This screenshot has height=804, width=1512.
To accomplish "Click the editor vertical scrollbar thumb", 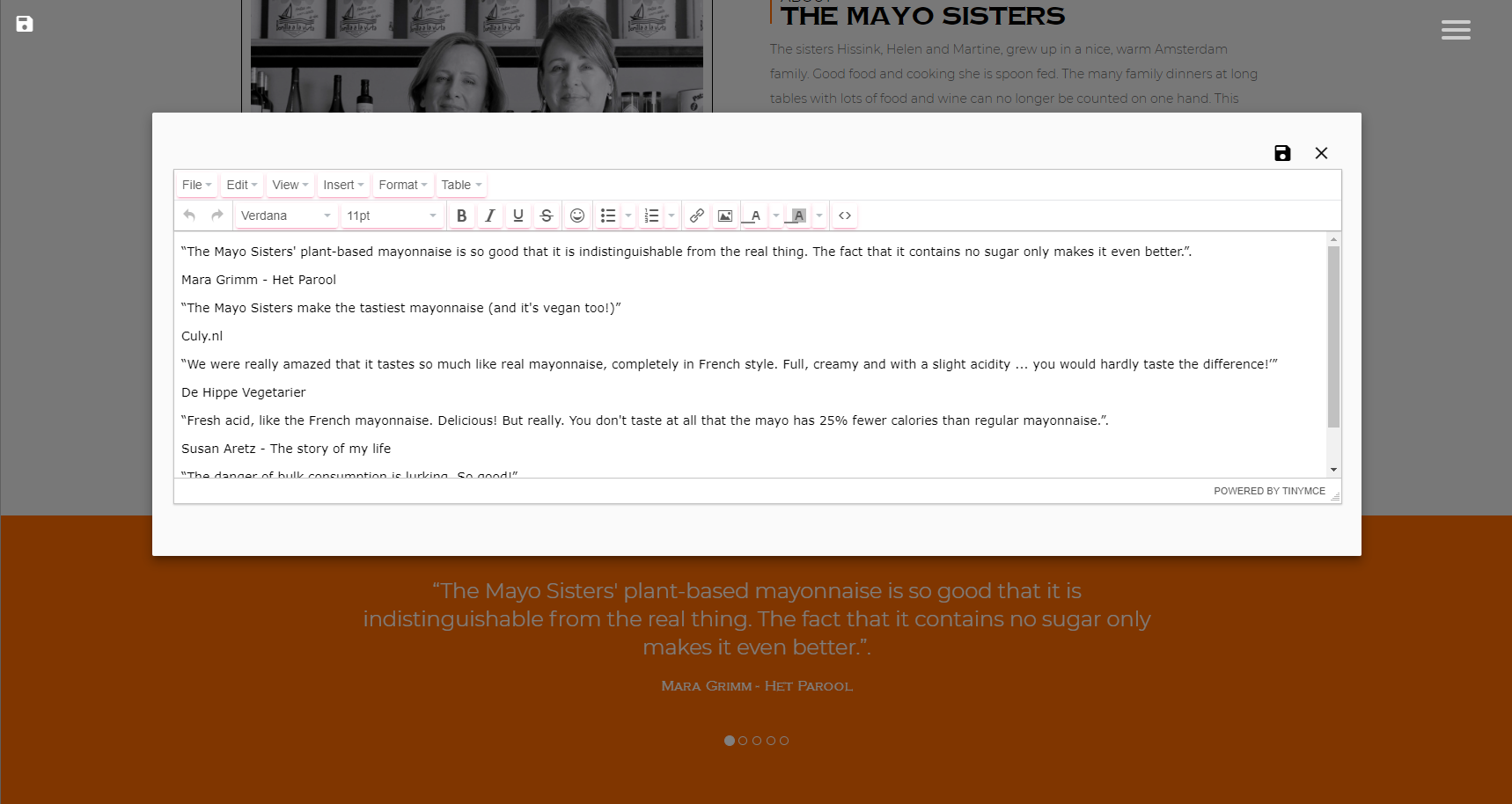I will 1333,337.
